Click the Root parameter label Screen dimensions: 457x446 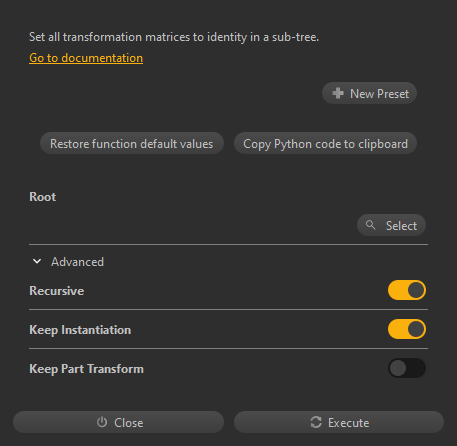[43, 197]
